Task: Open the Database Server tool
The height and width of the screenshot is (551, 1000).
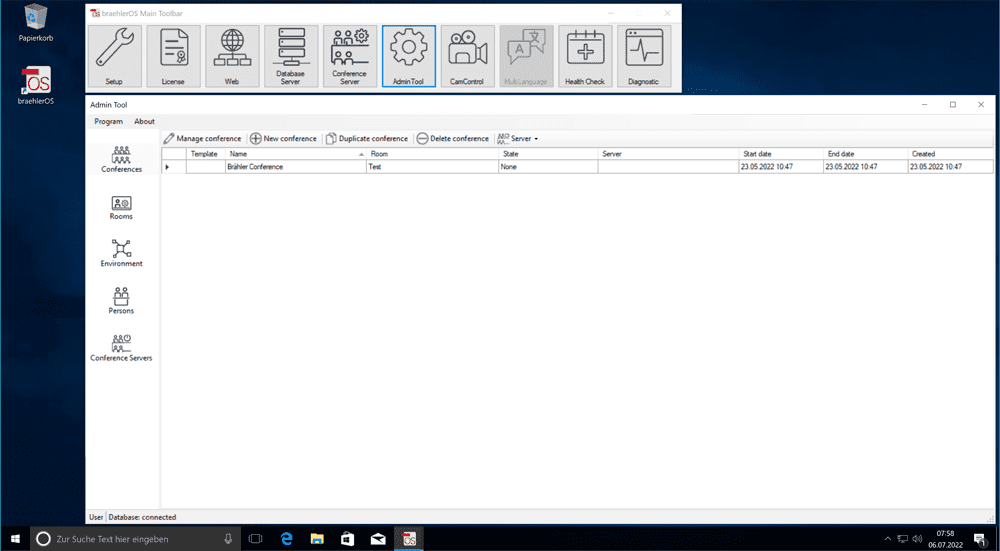Action: point(291,56)
